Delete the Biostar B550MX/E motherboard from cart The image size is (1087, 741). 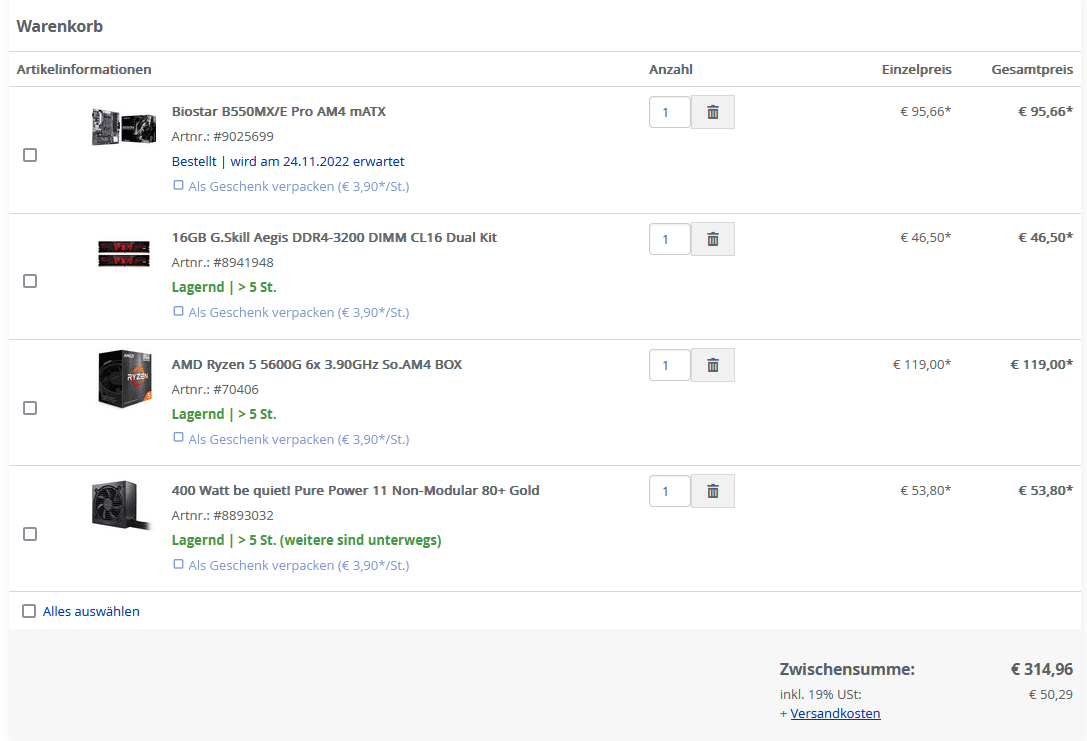[712, 112]
